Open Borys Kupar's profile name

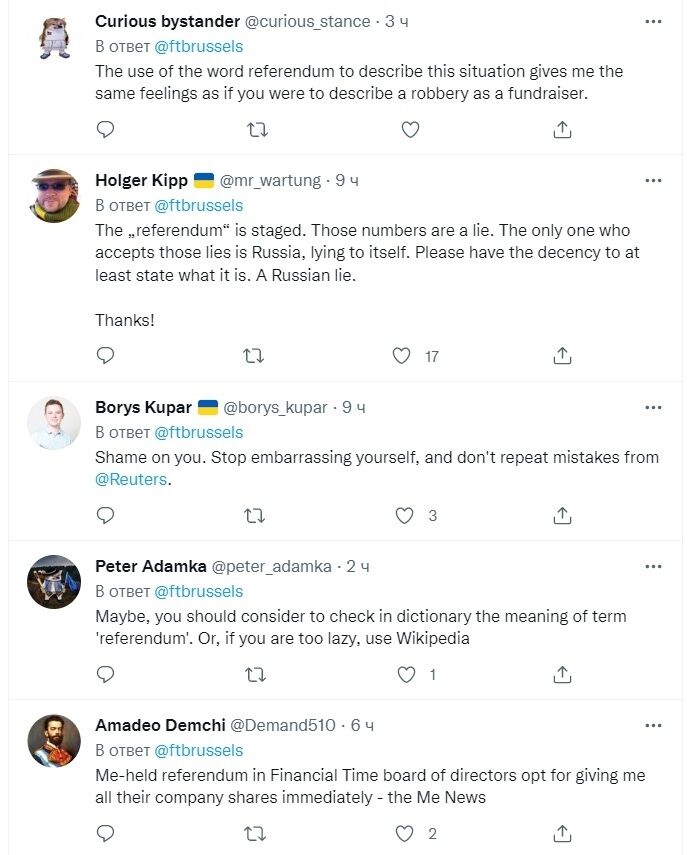coord(144,407)
